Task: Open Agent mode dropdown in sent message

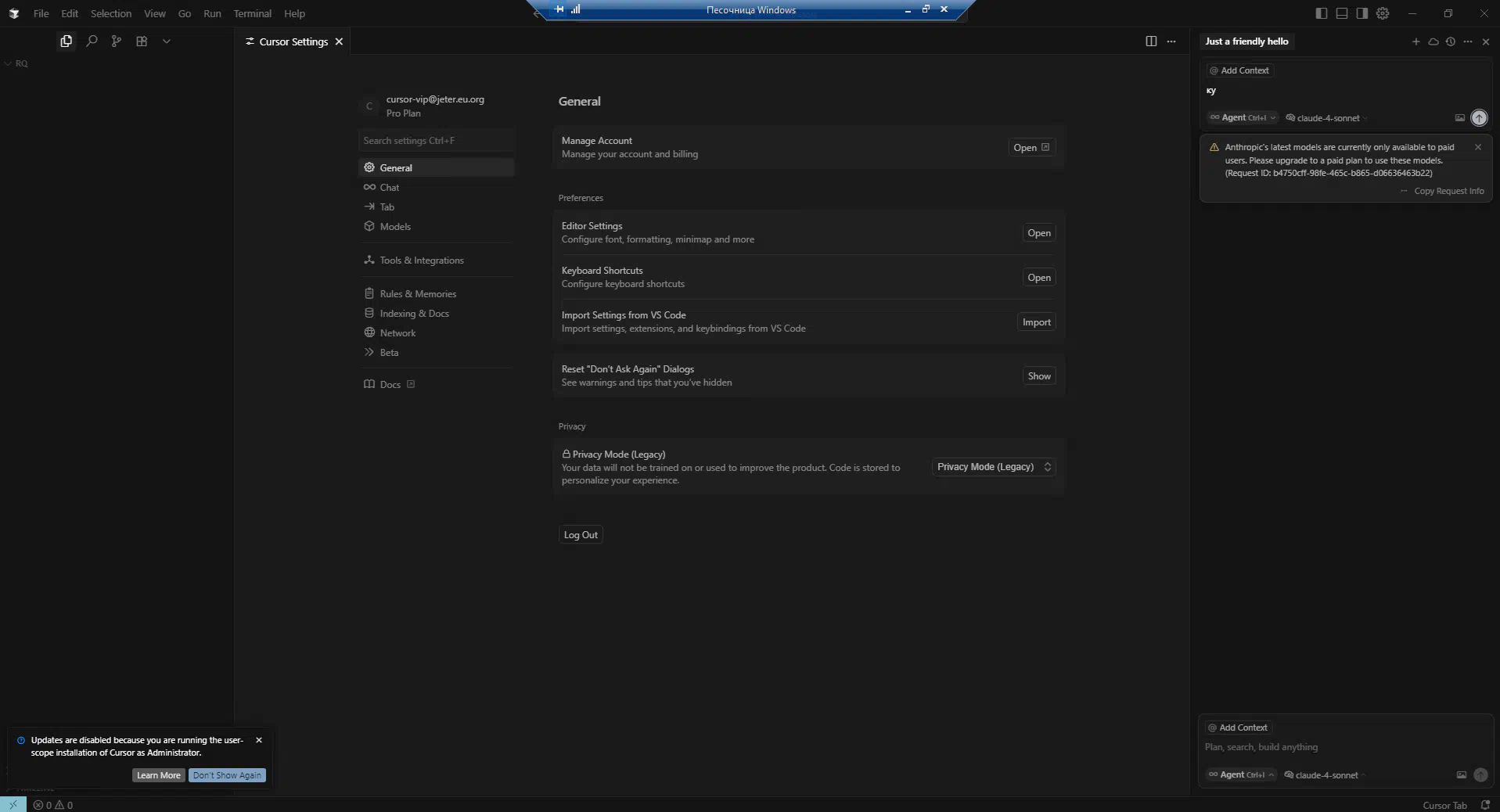Action: point(1243,118)
